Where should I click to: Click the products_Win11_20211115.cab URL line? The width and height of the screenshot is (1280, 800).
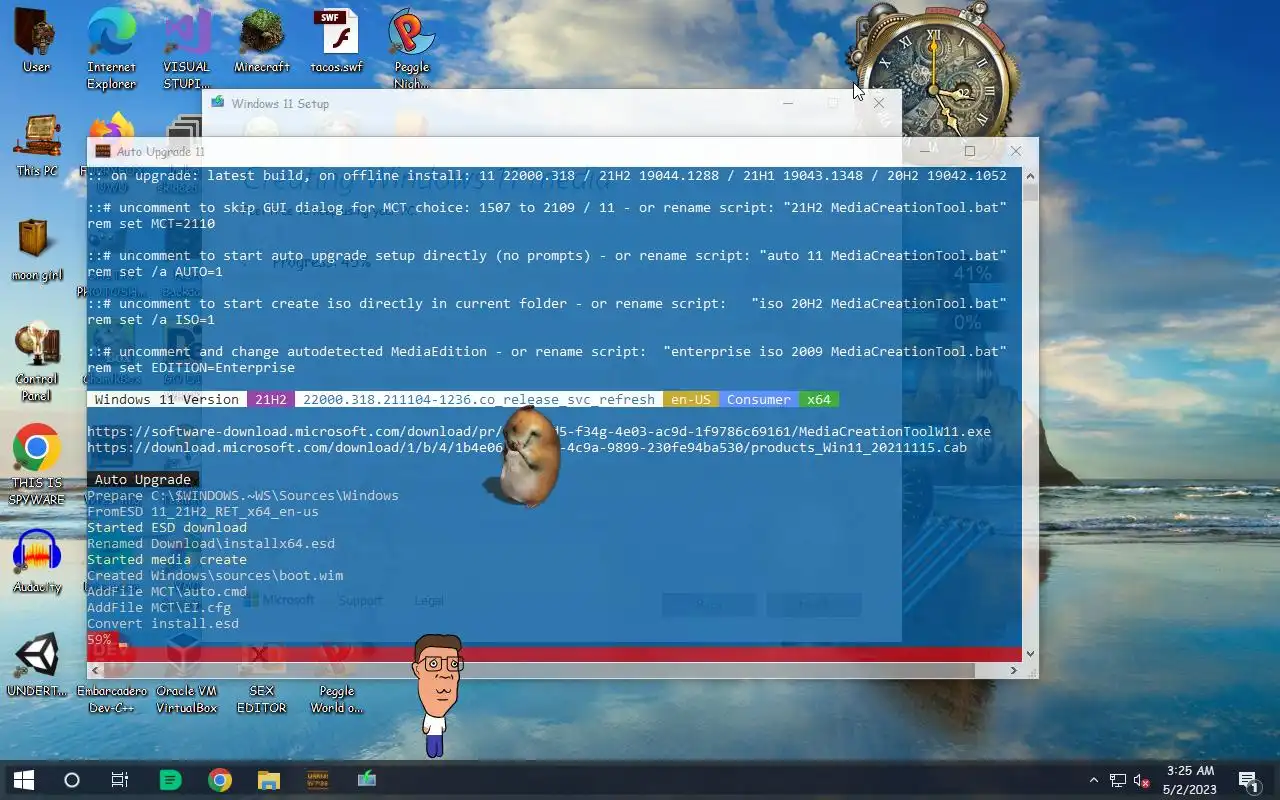coord(527,448)
